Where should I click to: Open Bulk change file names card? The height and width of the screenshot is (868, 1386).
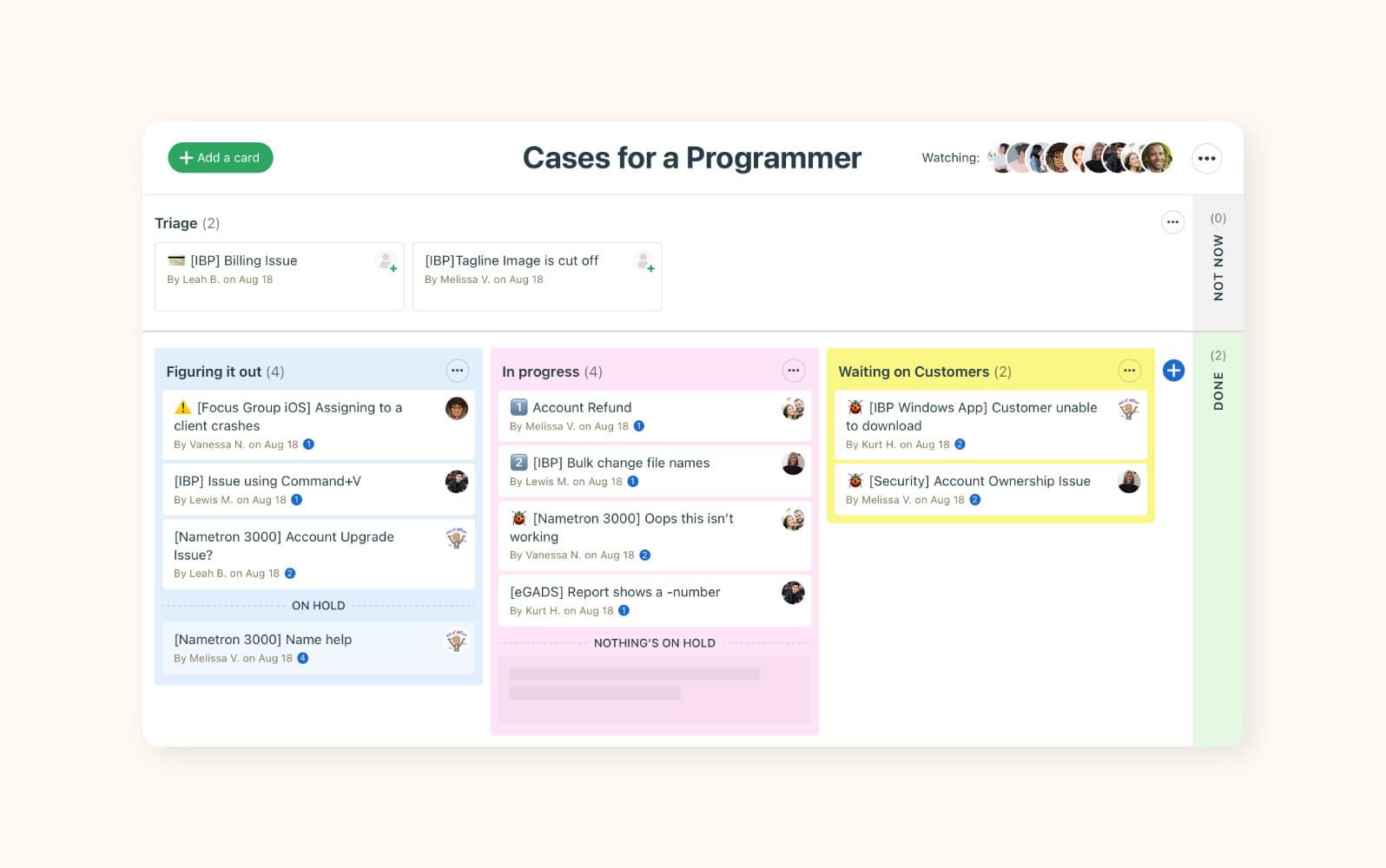click(x=654, y=471)
